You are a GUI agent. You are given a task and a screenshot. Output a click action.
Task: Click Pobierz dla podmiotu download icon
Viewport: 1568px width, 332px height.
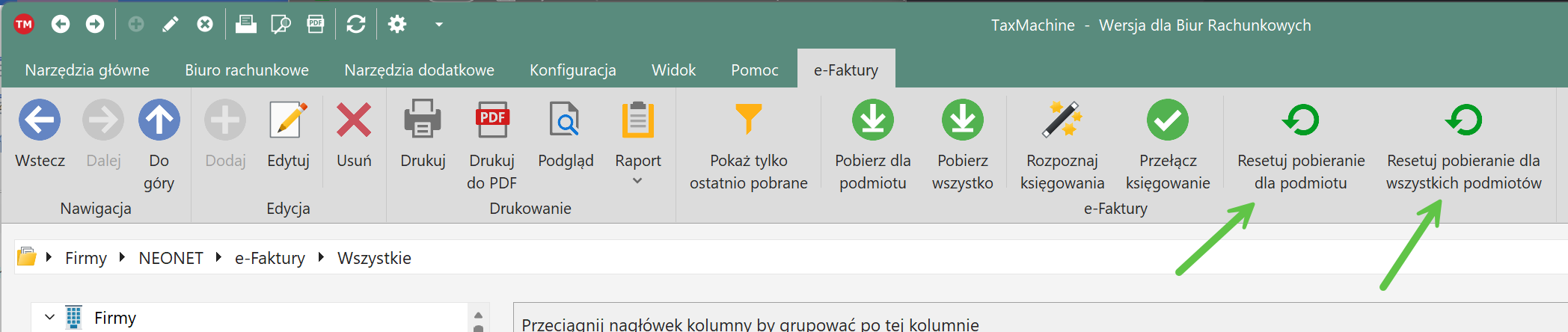(872, 120)
